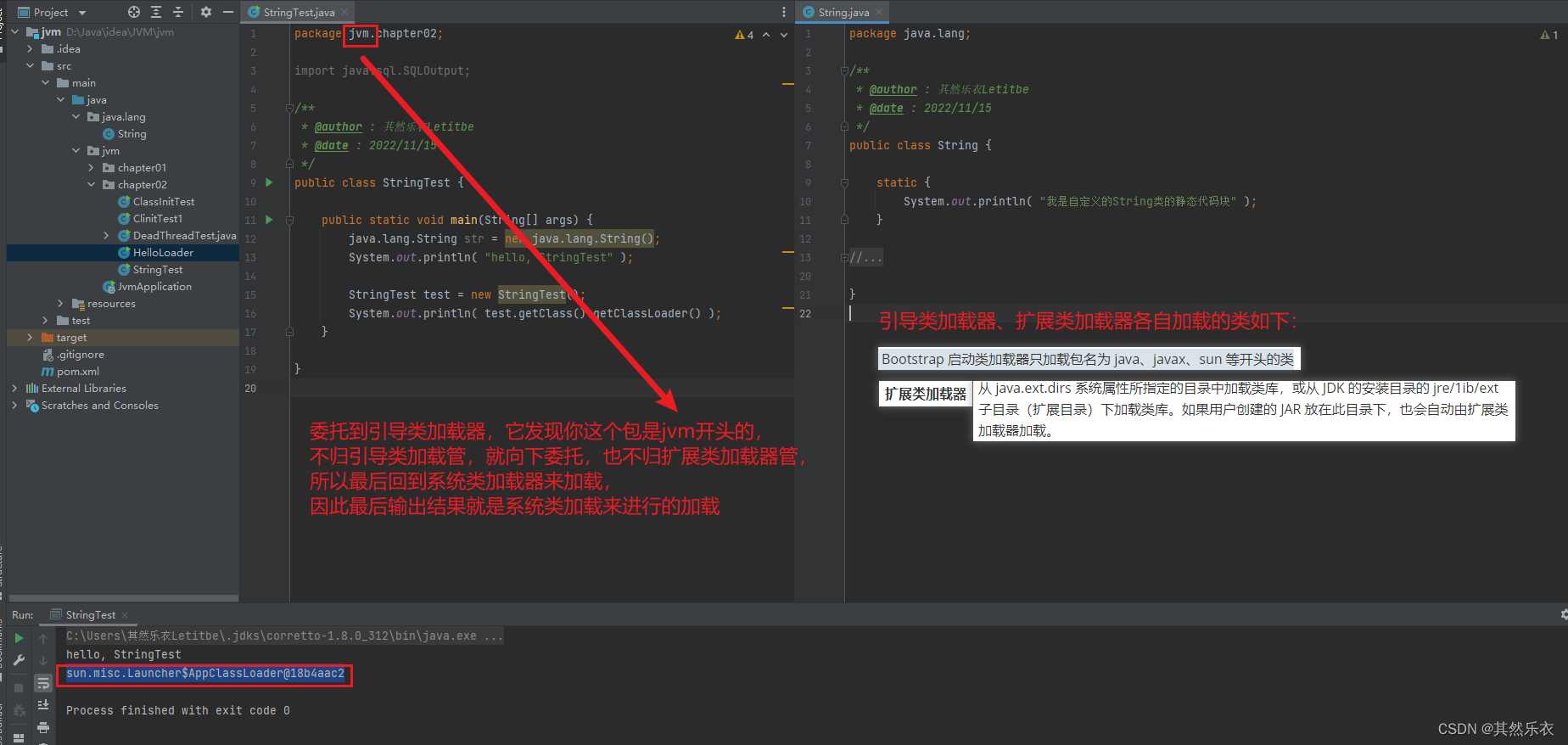Collapse the java.lang package
Image resolution: width=1568 pixels, height=745 pixels.
tap(76, 117)
